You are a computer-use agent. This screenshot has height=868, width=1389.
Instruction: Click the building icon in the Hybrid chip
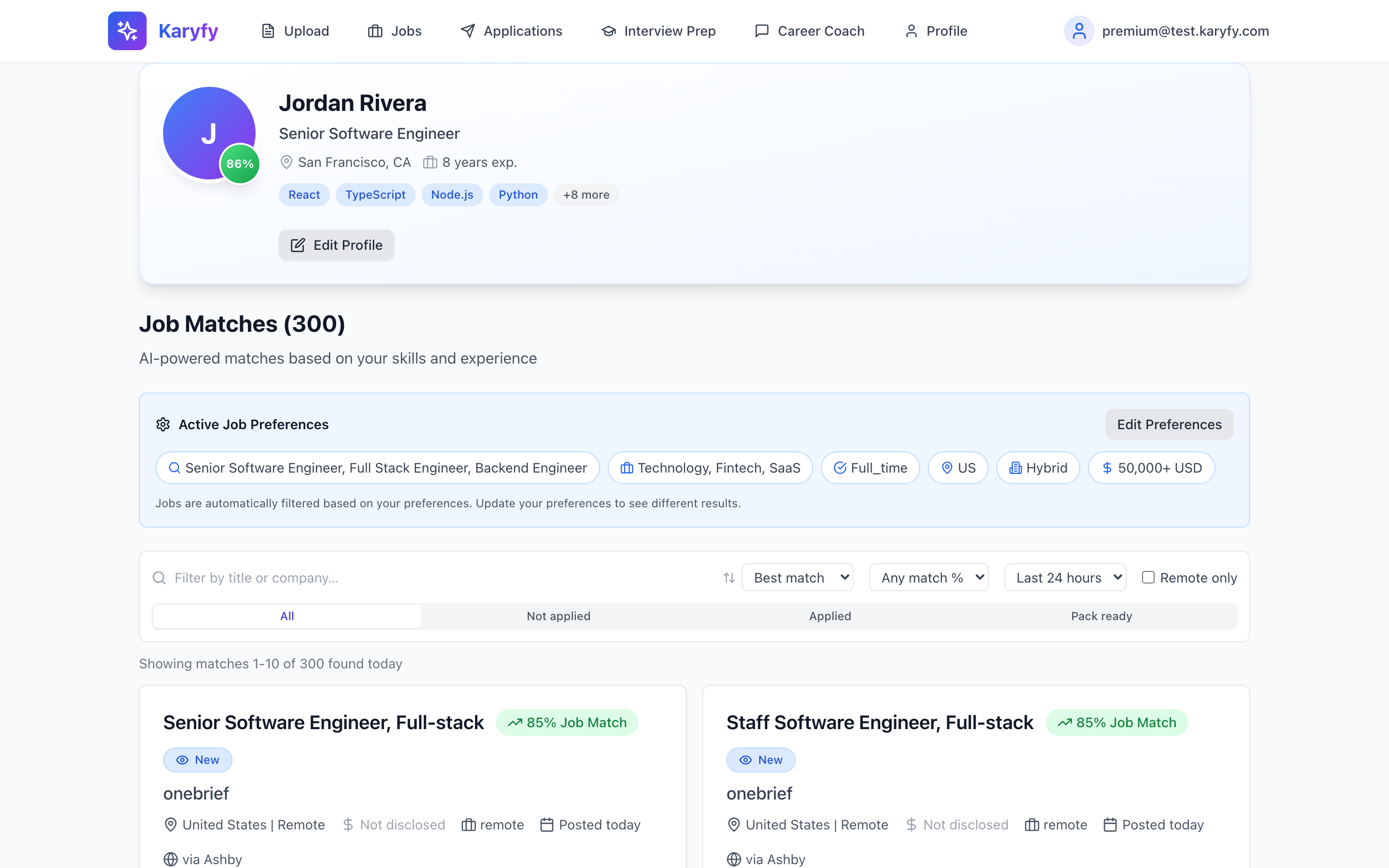1015,468
